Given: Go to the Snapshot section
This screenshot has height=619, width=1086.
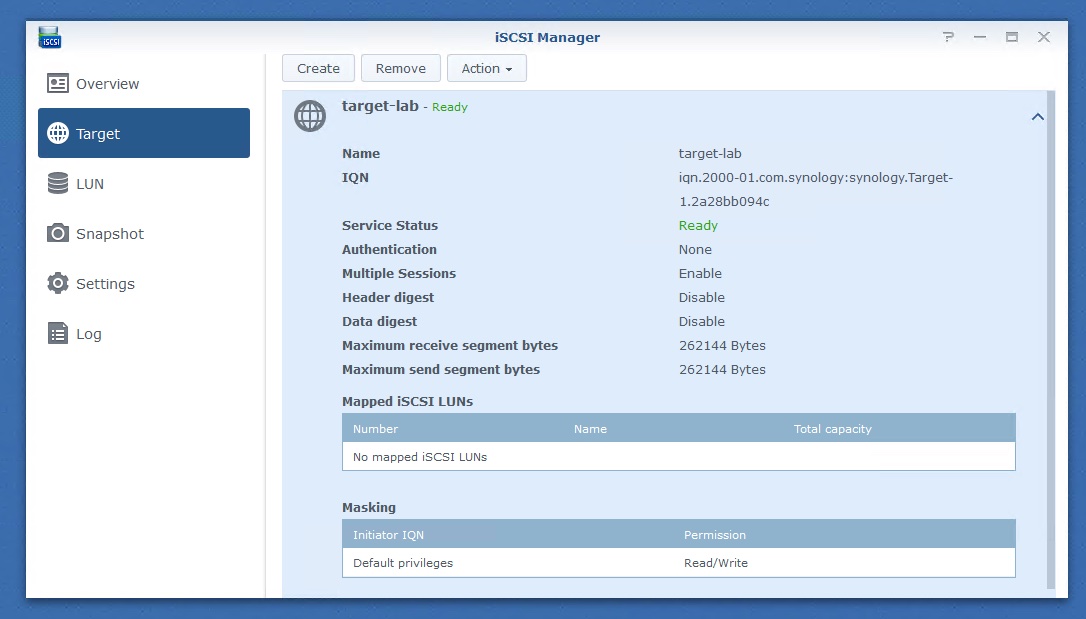Looking at the screenshot, I should pyautogui.click(x=110, y=234).
